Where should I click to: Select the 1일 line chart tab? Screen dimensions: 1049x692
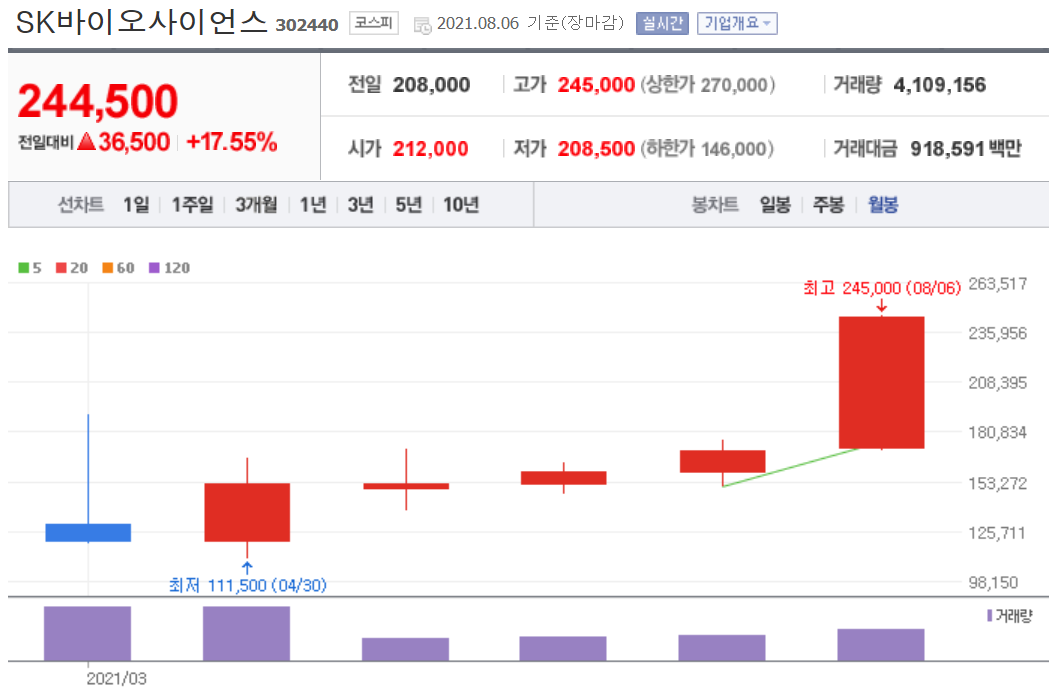[136, 204]
